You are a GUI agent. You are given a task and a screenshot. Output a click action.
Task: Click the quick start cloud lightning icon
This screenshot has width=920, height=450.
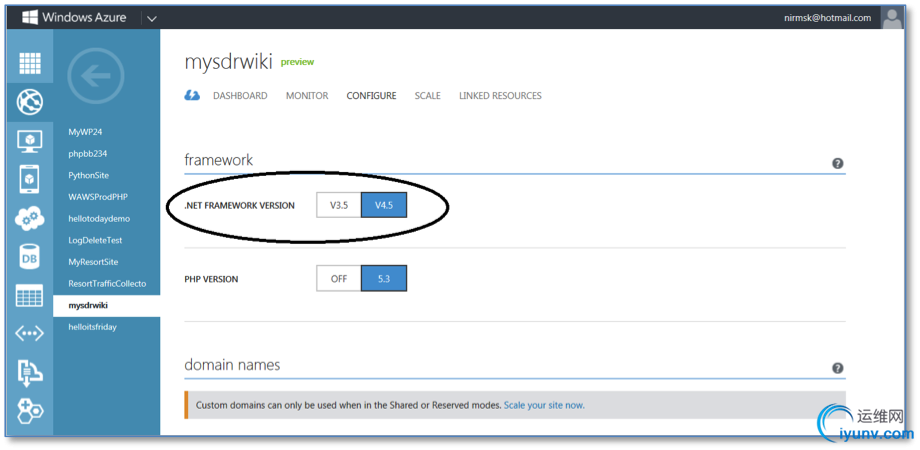[192, 96]
